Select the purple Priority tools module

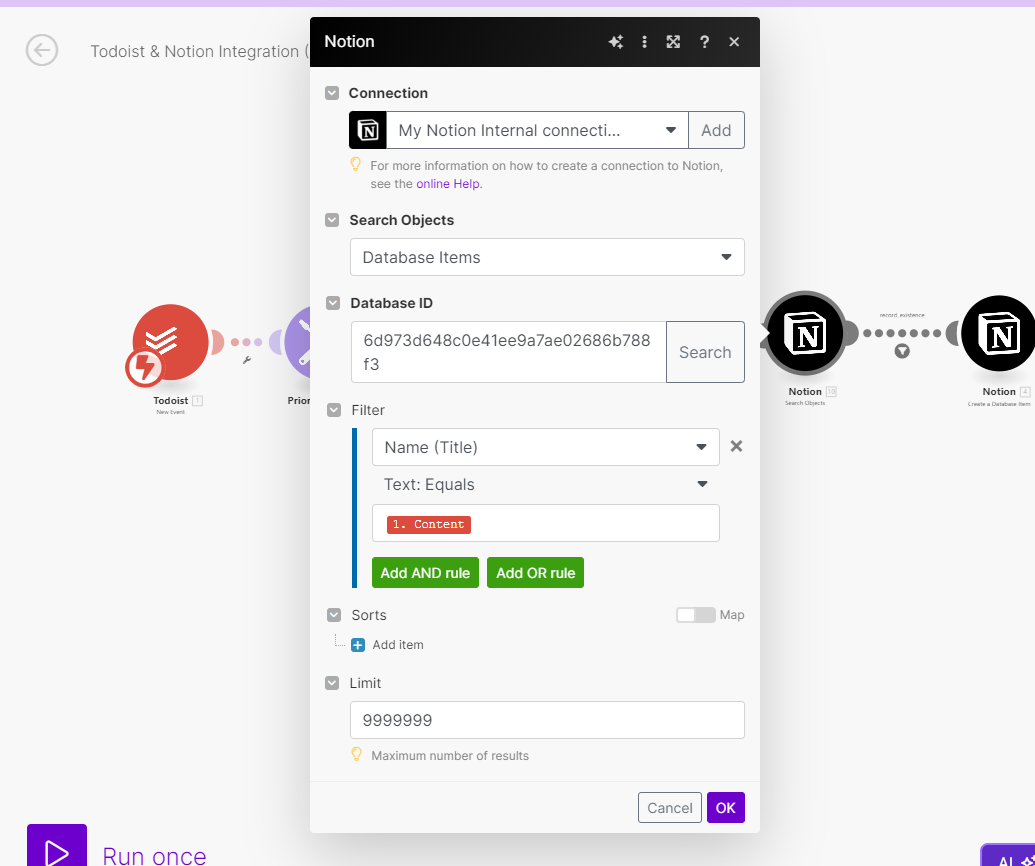(x=298, y=342)
